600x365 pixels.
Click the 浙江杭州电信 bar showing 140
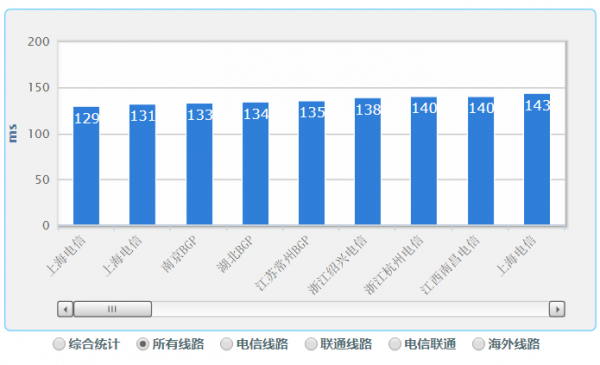[x=424, y=161]
